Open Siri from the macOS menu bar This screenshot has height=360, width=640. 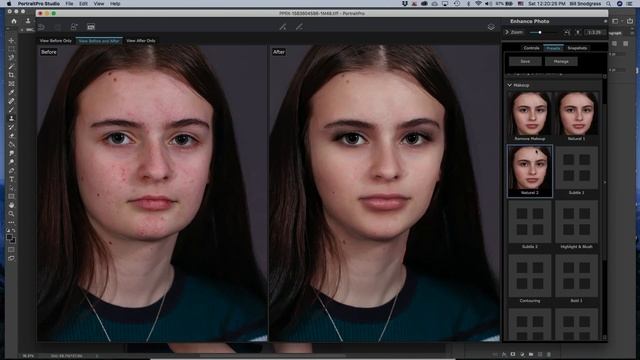[x=620, y=3]
